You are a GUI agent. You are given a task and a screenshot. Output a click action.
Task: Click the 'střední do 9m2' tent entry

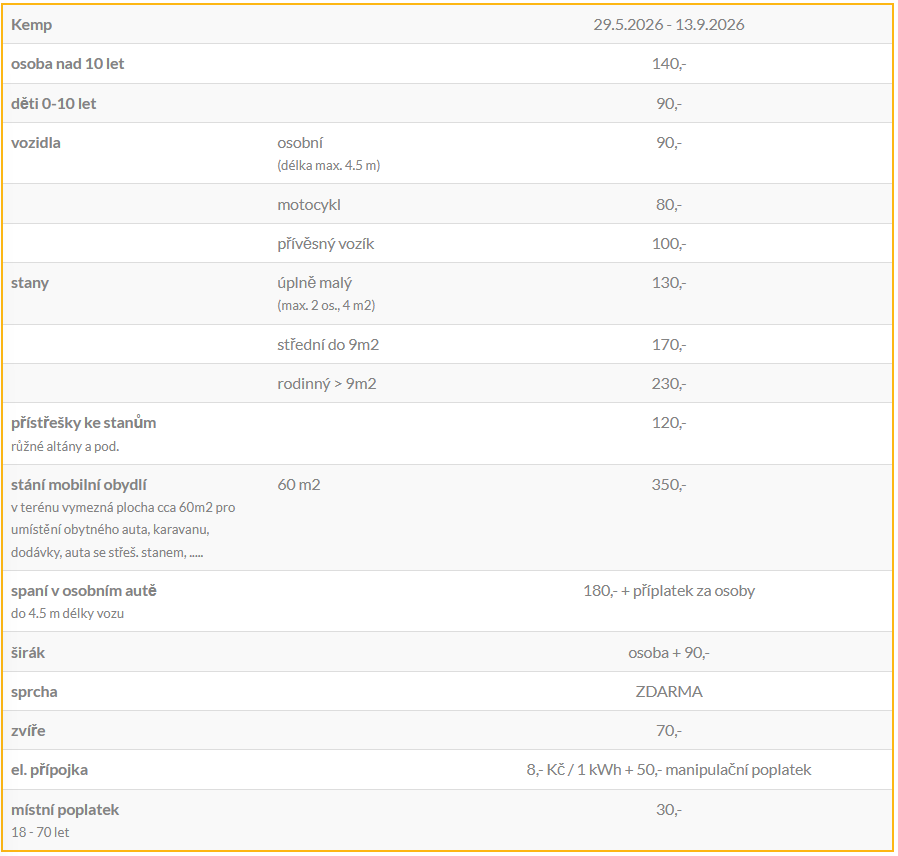328,344
